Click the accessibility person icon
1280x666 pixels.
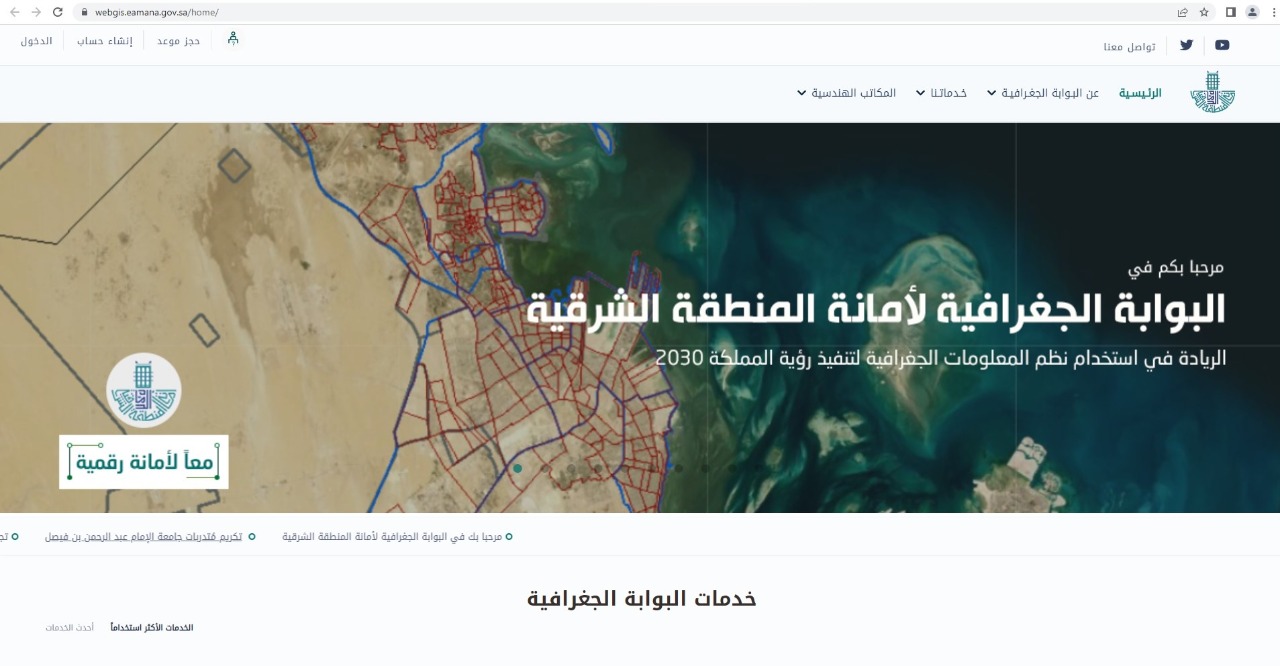coord(233,39)
